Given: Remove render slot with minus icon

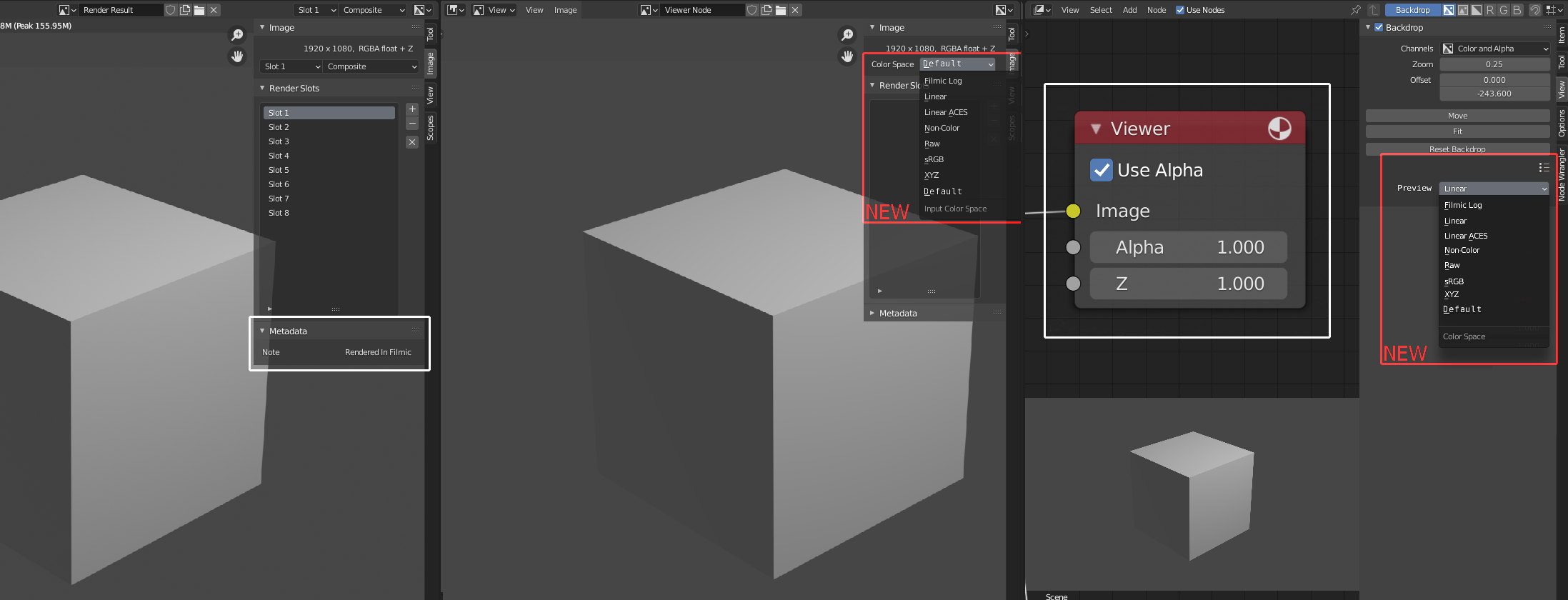Looking at the screenshot, I should coord(412,124).
